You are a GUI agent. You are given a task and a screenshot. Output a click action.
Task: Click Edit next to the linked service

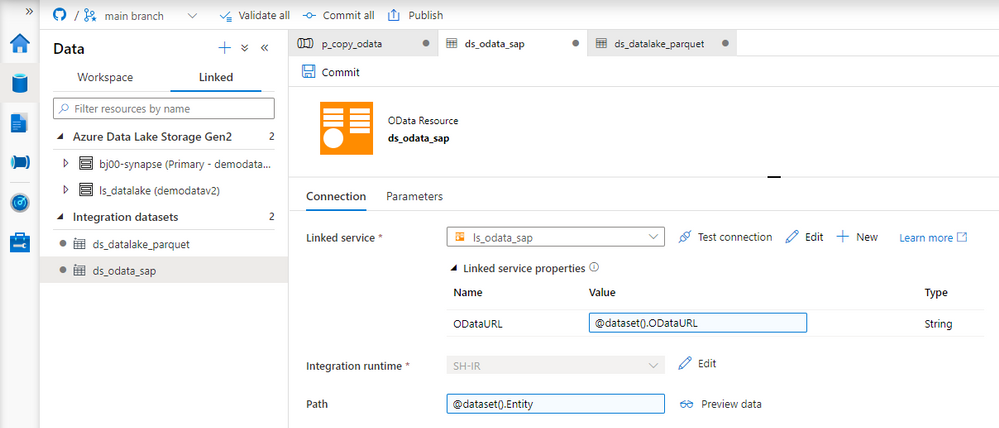804,237
